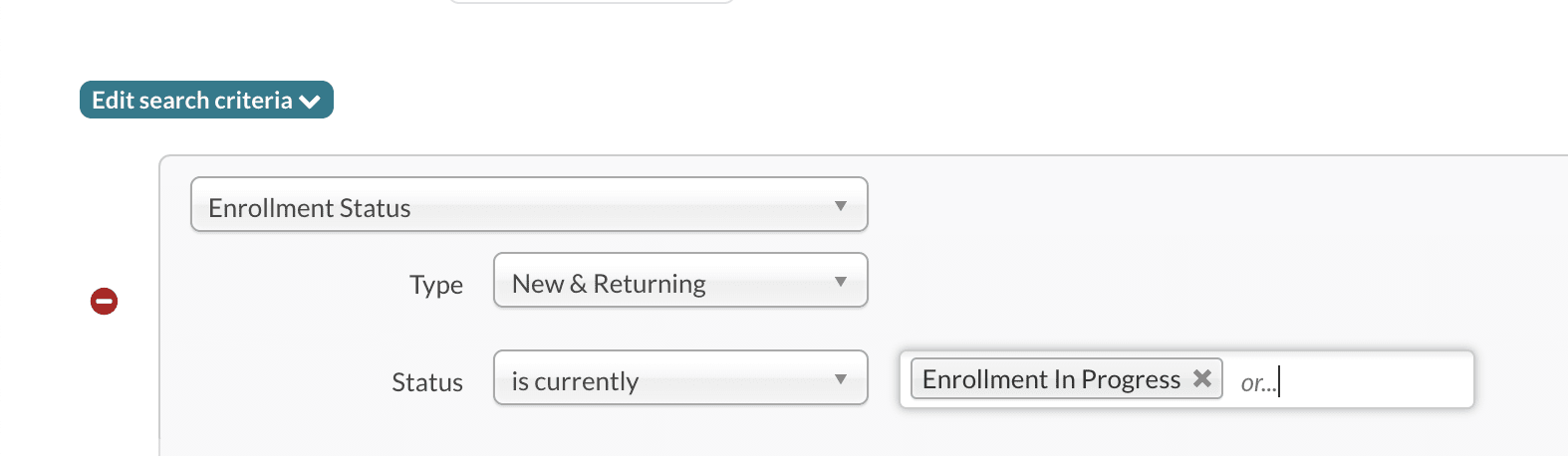Click the Enrollment Status text in selector

[x=309, y=208]
